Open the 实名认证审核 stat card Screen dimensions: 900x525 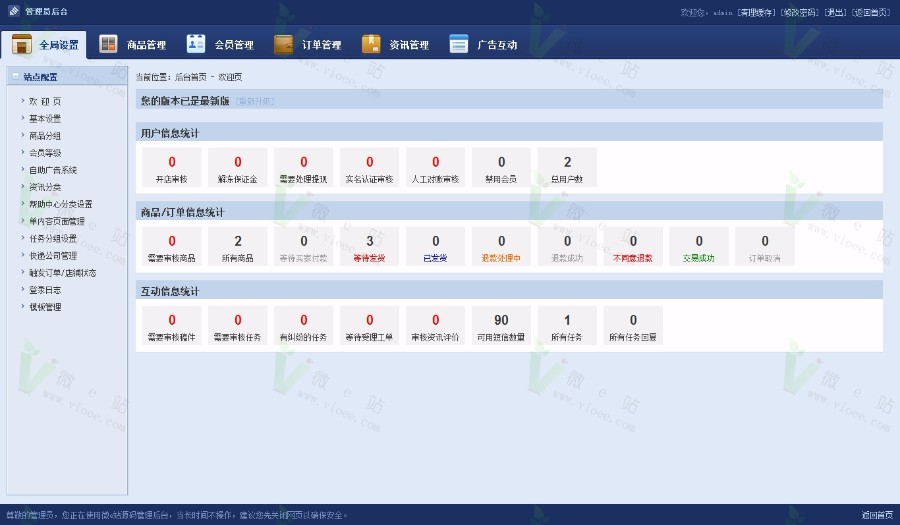pos(370,168)
